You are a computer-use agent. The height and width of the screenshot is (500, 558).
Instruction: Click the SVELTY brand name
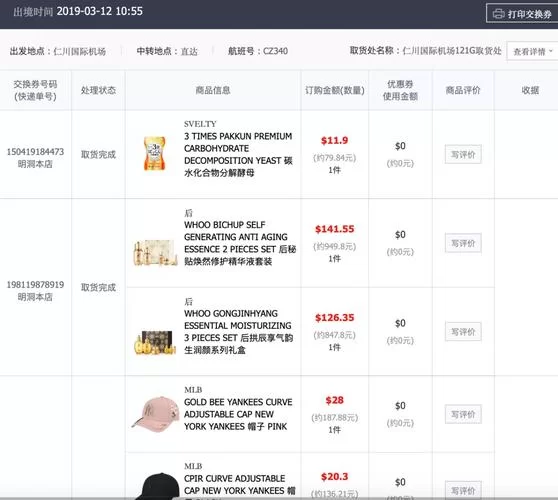200,124
